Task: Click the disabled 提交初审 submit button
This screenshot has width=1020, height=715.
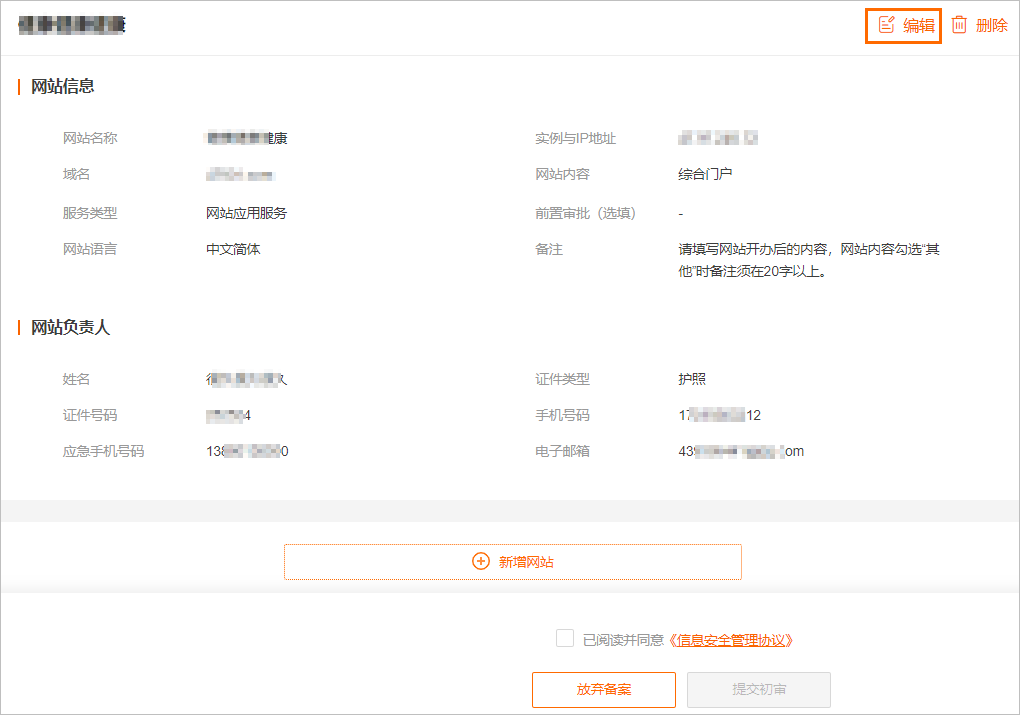Action: 758,689
